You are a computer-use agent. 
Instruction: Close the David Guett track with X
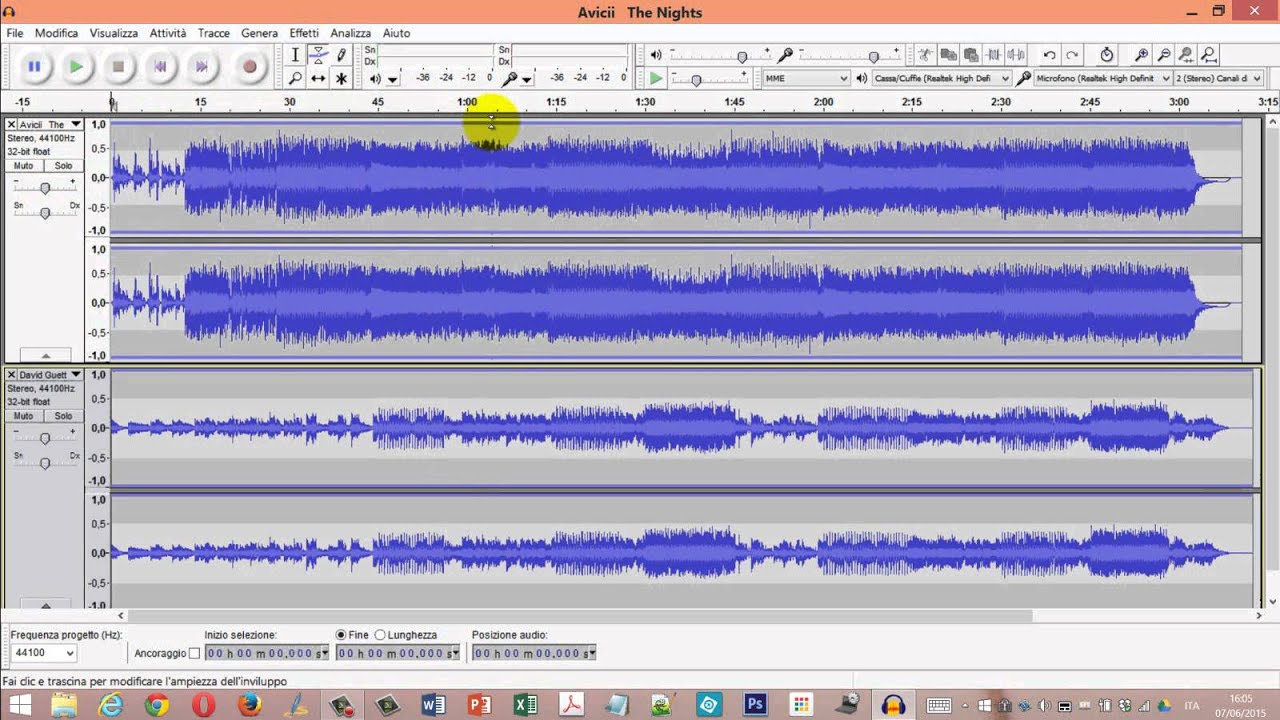(11, 375)
